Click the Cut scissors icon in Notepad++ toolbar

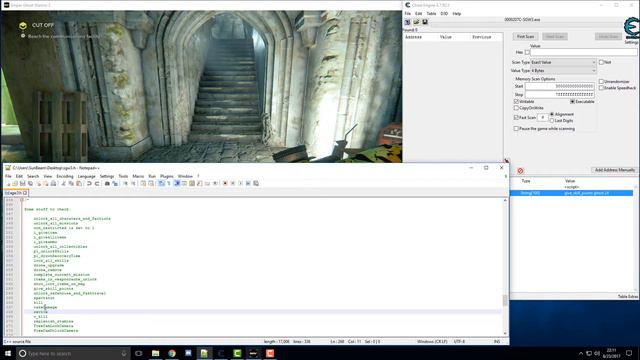click(x=64, y=184)
